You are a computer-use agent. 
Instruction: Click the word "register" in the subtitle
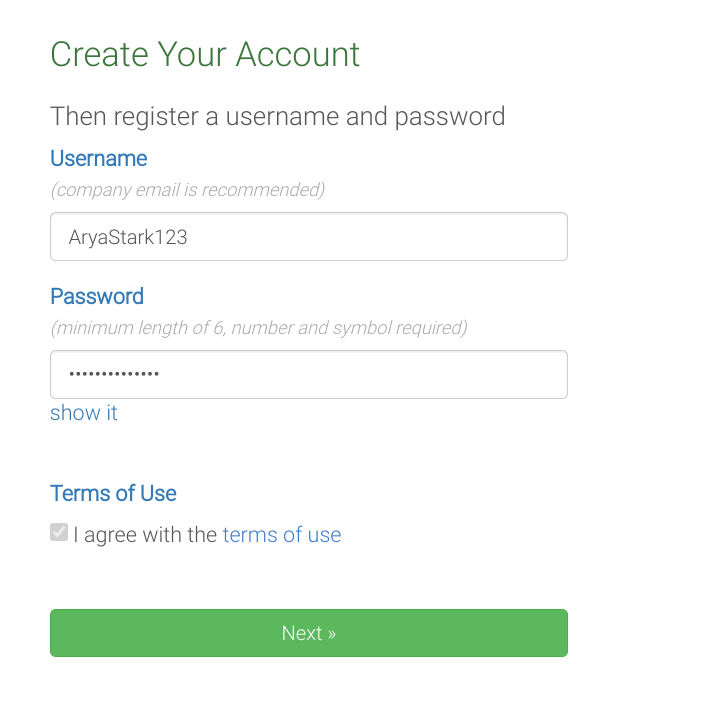pos(170,116)
